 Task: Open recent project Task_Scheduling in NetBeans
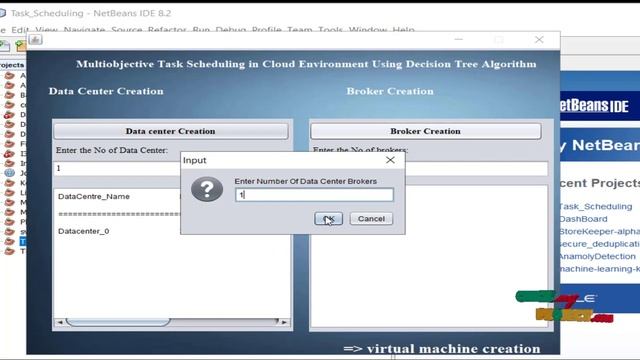coord(596,207)
